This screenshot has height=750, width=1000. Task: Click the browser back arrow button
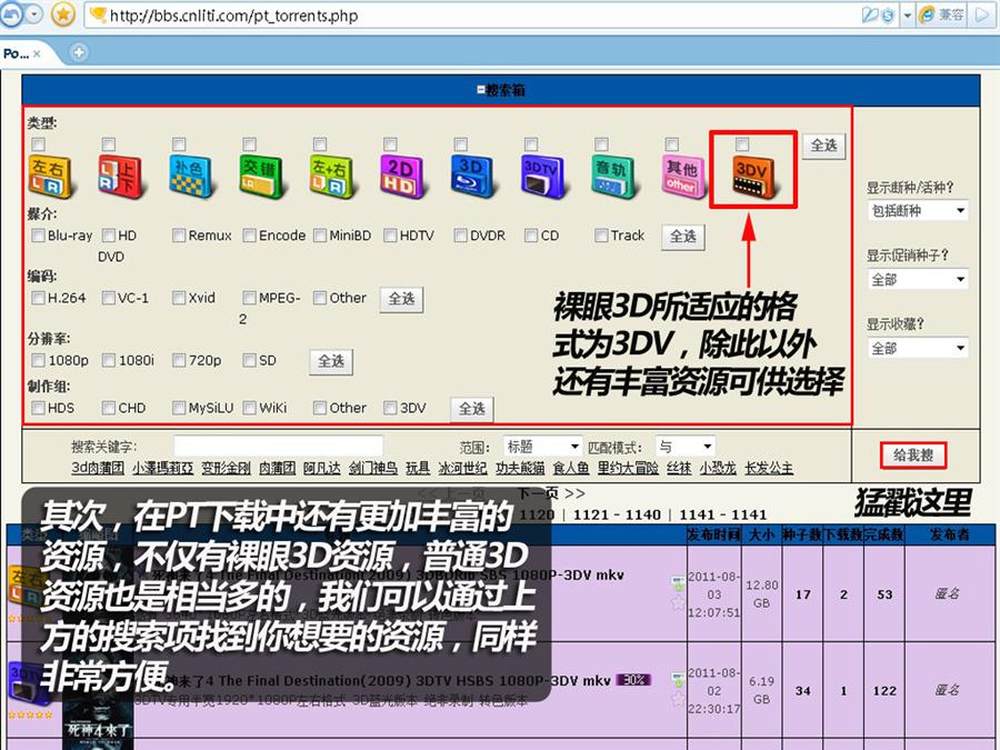10,14
